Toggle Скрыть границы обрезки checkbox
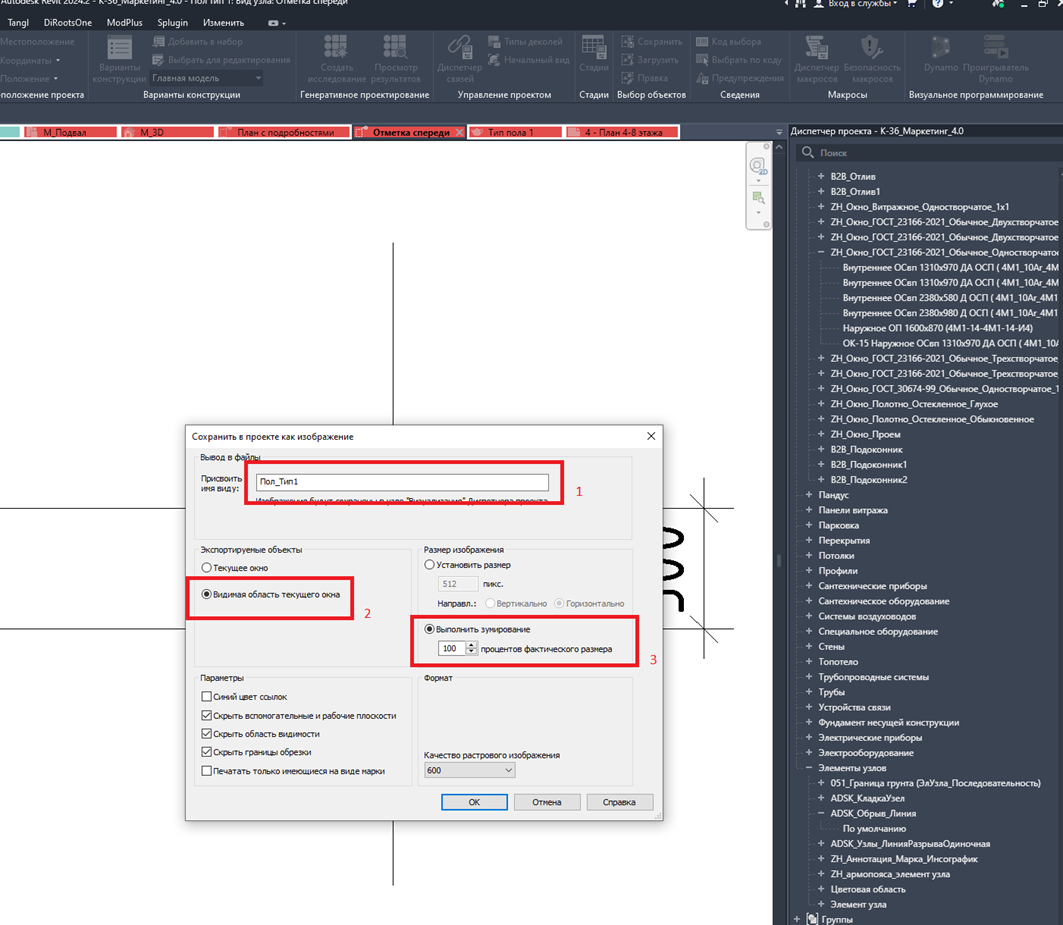Viewport: 1063px width, 925px height. (207, 752)
